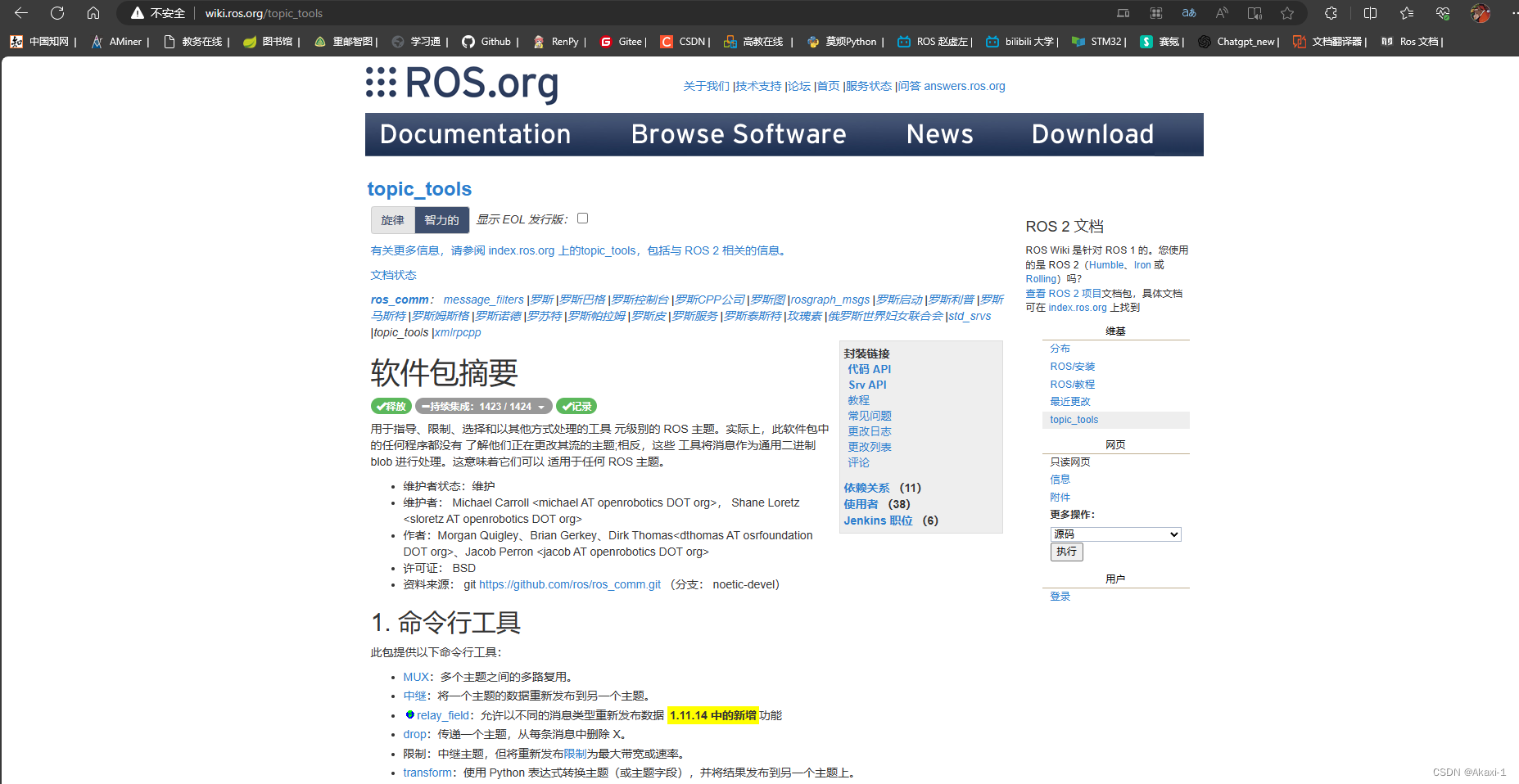Check the 显示 EOL 发行版 checkbox

(582, 218)
